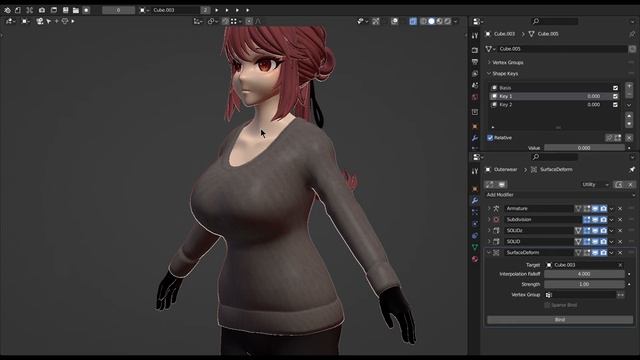Click the frame number field showing 0
The image size is (640, 360).
point(118,10)
